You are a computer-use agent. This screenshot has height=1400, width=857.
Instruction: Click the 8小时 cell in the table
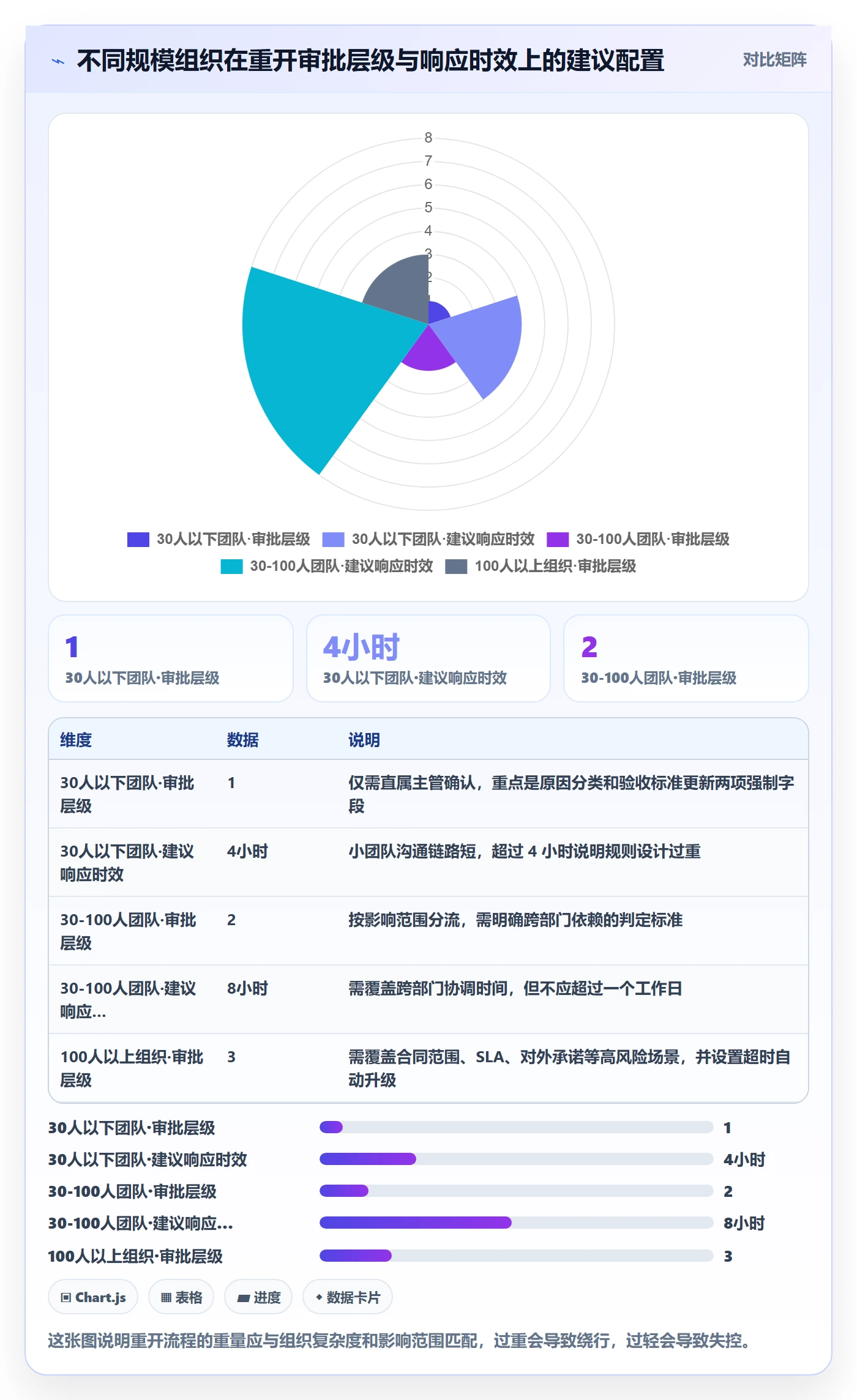point(247,989)
